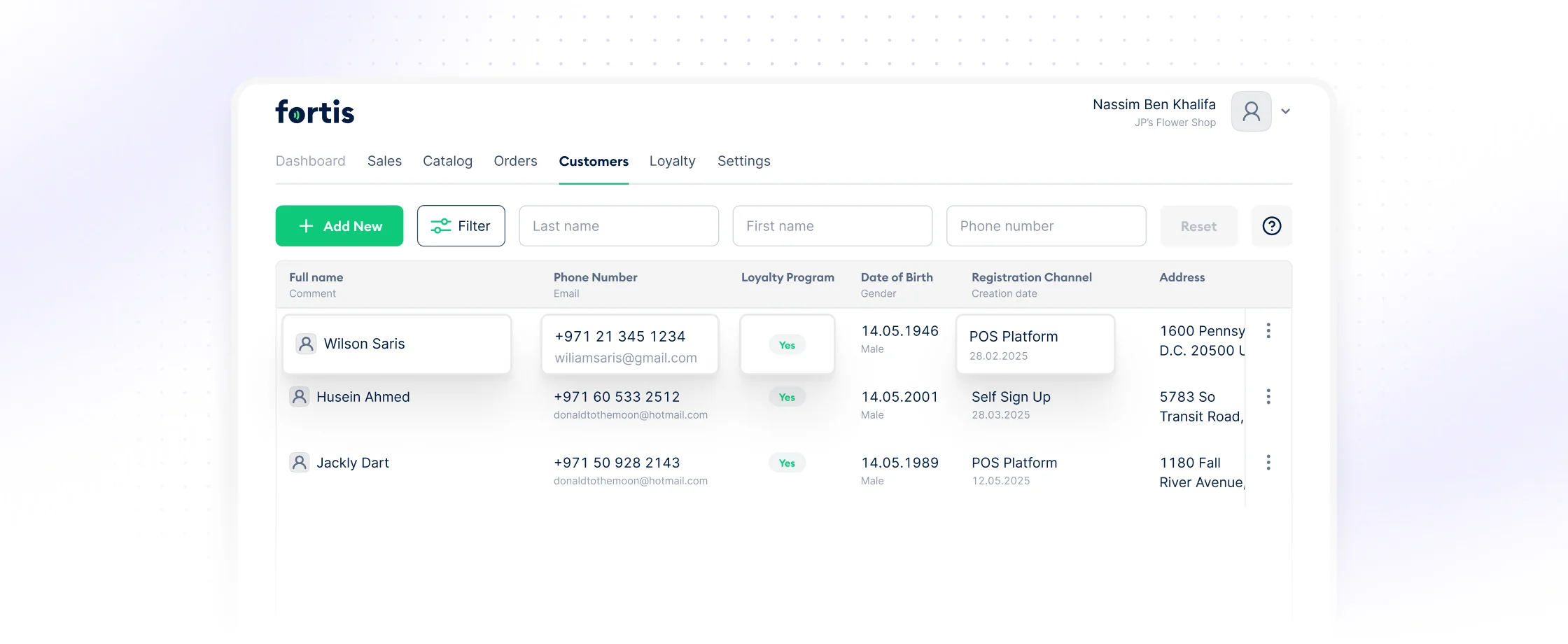Open the Orders tab

[x=515, y=161]
